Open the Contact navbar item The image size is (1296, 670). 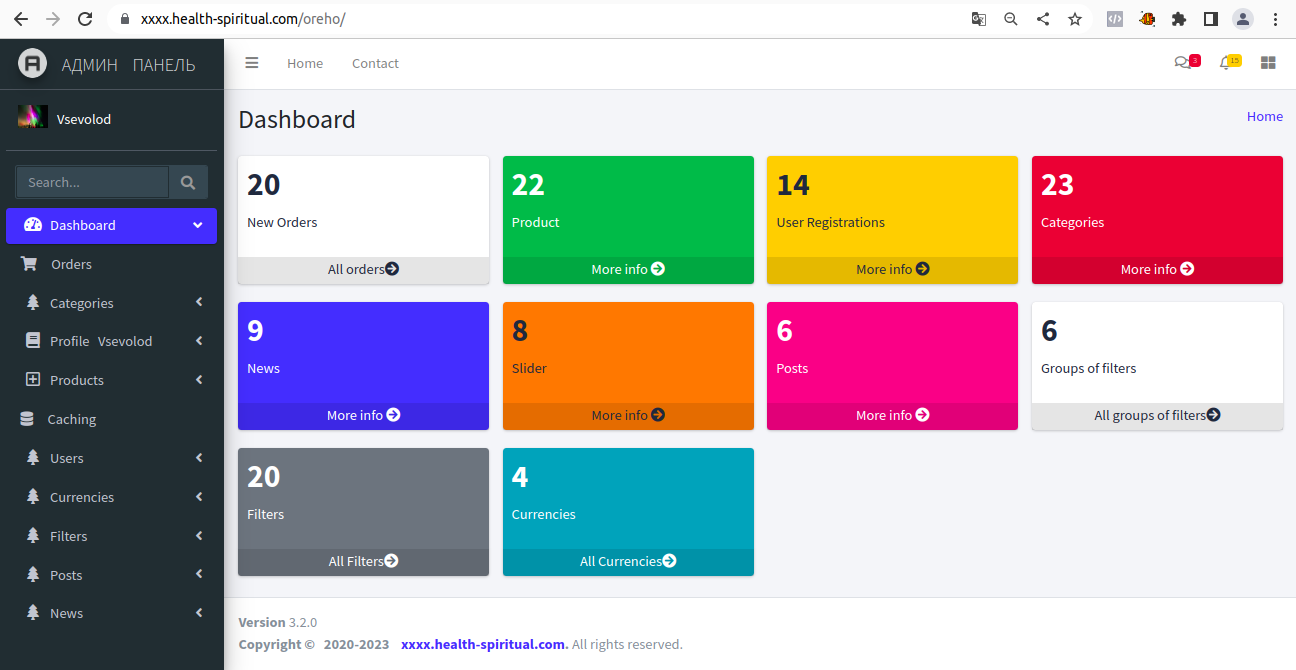(x=375, y=63)
